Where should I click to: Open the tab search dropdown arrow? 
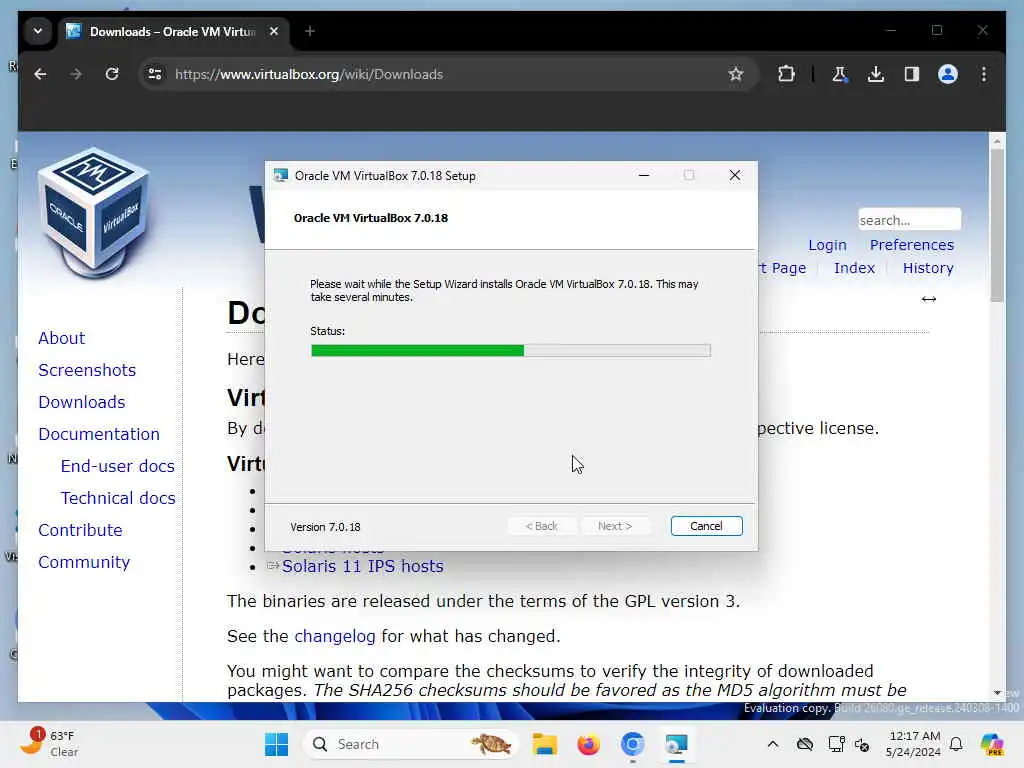38,31
